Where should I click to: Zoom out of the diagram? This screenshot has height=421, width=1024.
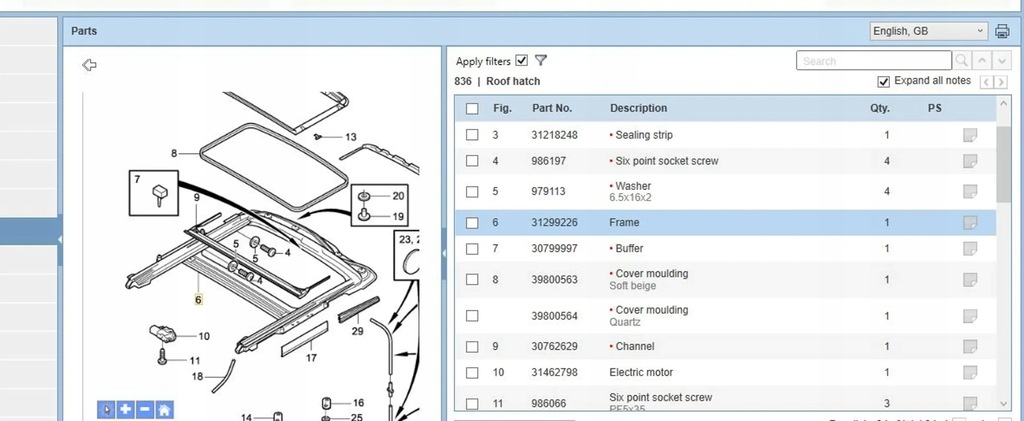tap(145, 410)
